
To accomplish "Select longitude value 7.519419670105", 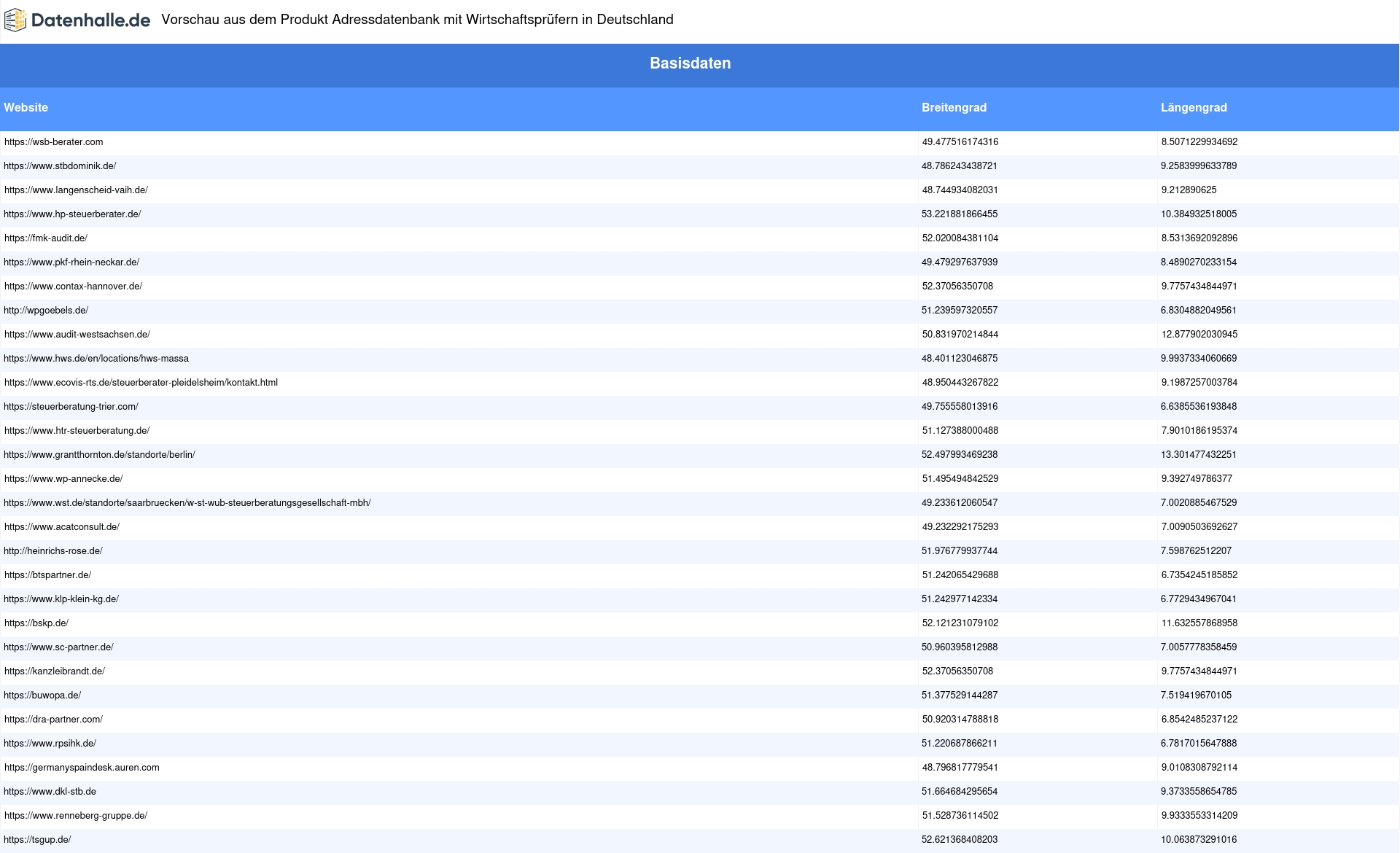I will [x=1197, y=696].
